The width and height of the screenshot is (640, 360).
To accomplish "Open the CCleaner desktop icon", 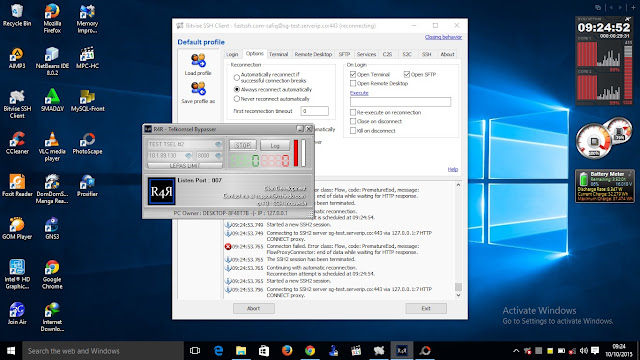I will 17,143.
